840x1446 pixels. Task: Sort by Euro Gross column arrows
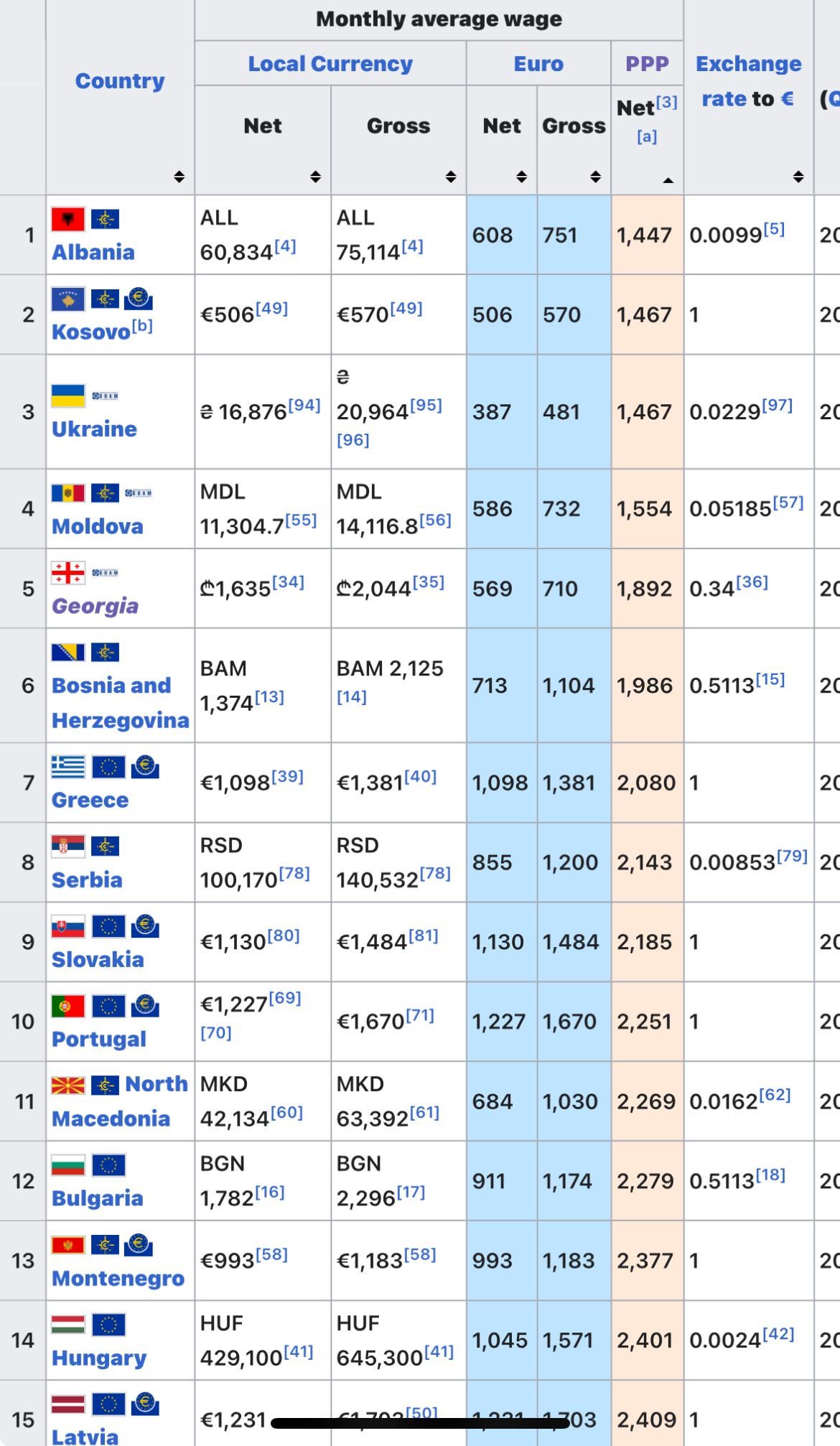click(x=595, y=177)
